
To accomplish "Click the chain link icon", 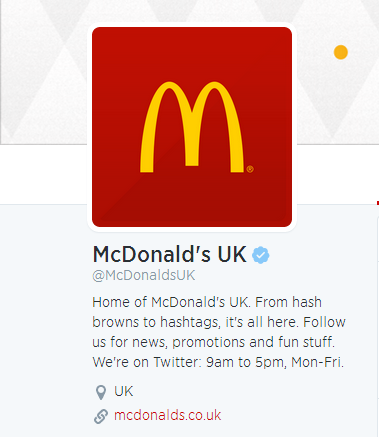I will pyautogui.click(x=101, y=416).
